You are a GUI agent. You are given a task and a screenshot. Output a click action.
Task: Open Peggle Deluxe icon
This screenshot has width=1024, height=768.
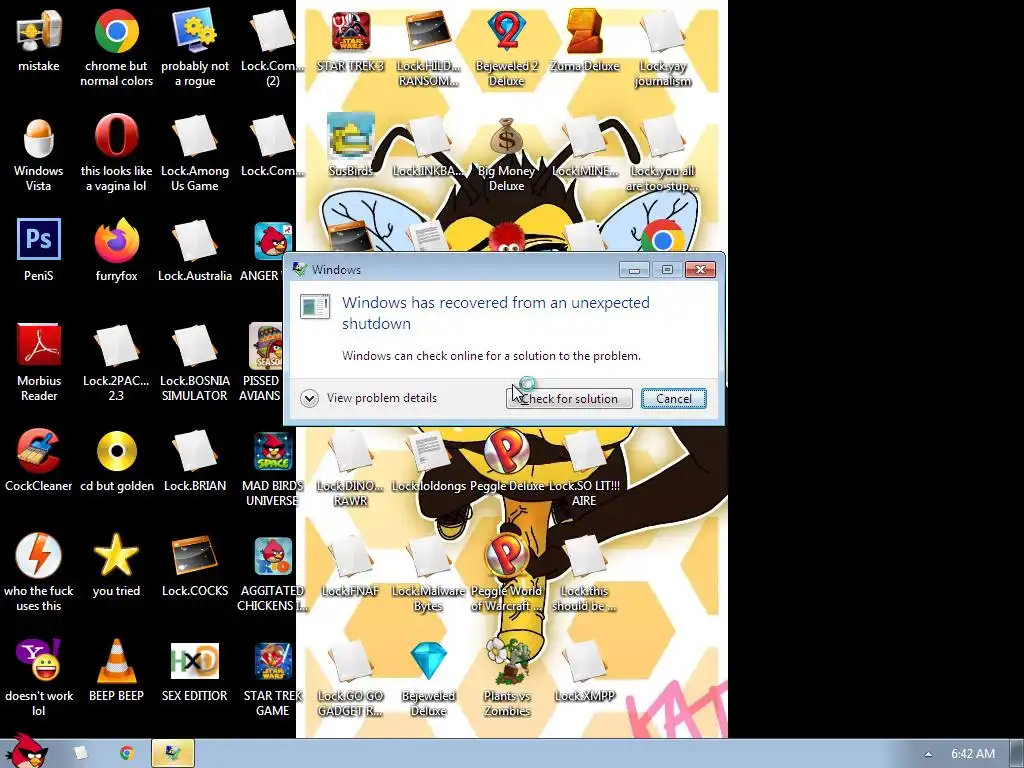[506, 451]
